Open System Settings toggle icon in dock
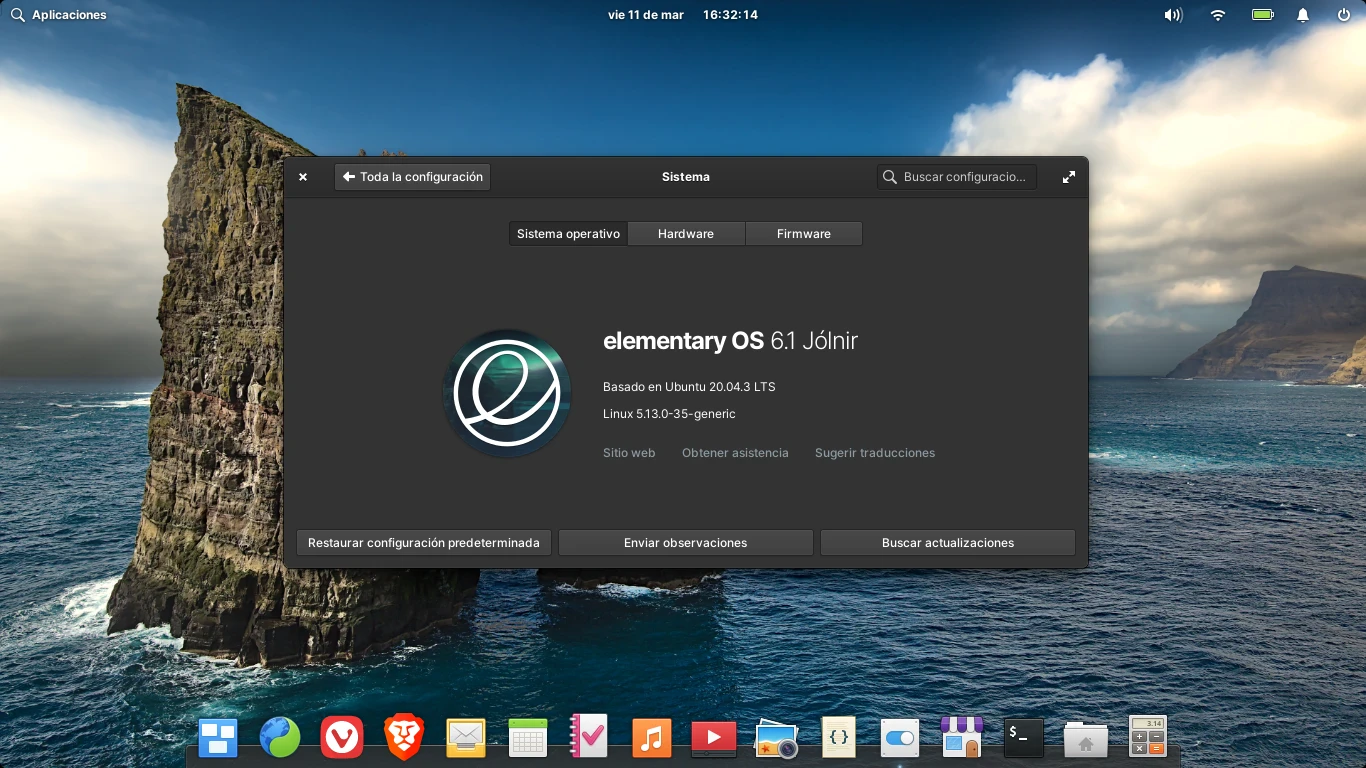The image size is (1366, 768). [900, 738]
